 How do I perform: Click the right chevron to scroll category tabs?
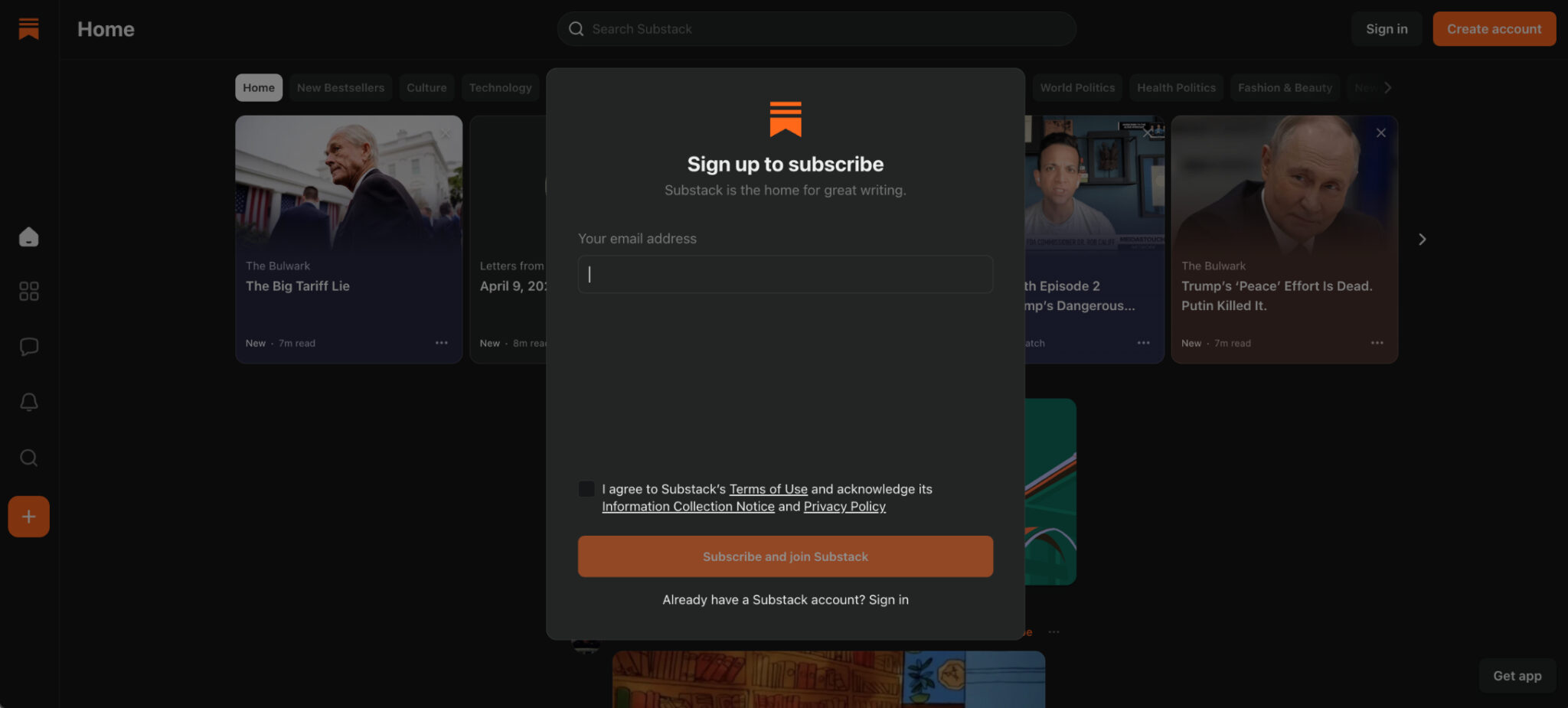click(1390, 87)
